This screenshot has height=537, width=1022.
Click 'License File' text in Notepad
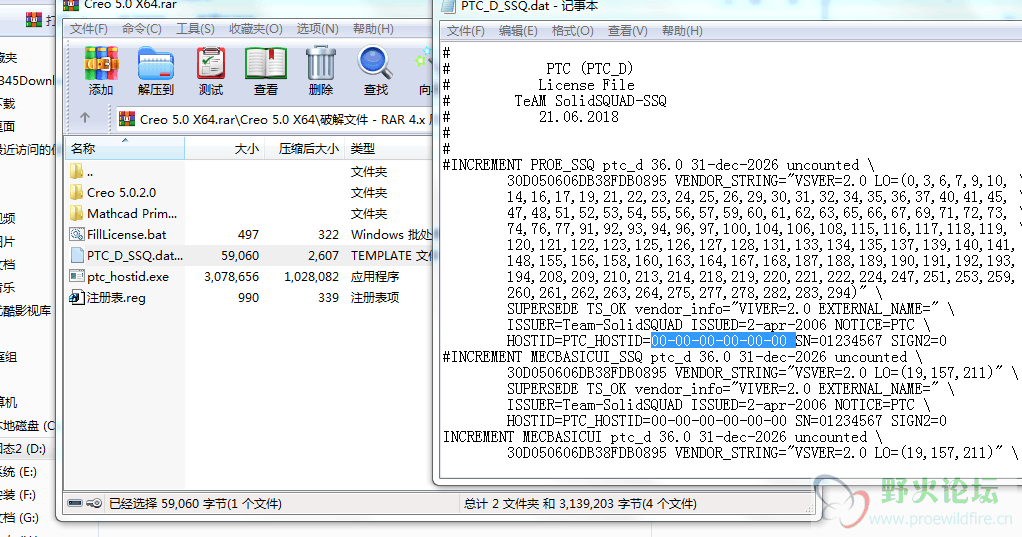tap(586, 85)
